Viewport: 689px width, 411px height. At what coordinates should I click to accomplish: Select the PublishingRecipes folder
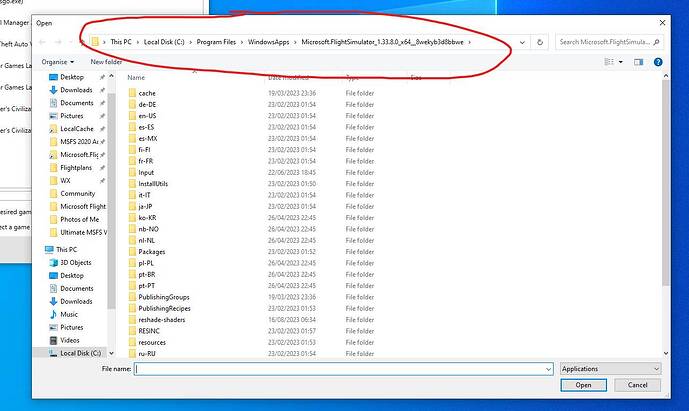point(164,309)
